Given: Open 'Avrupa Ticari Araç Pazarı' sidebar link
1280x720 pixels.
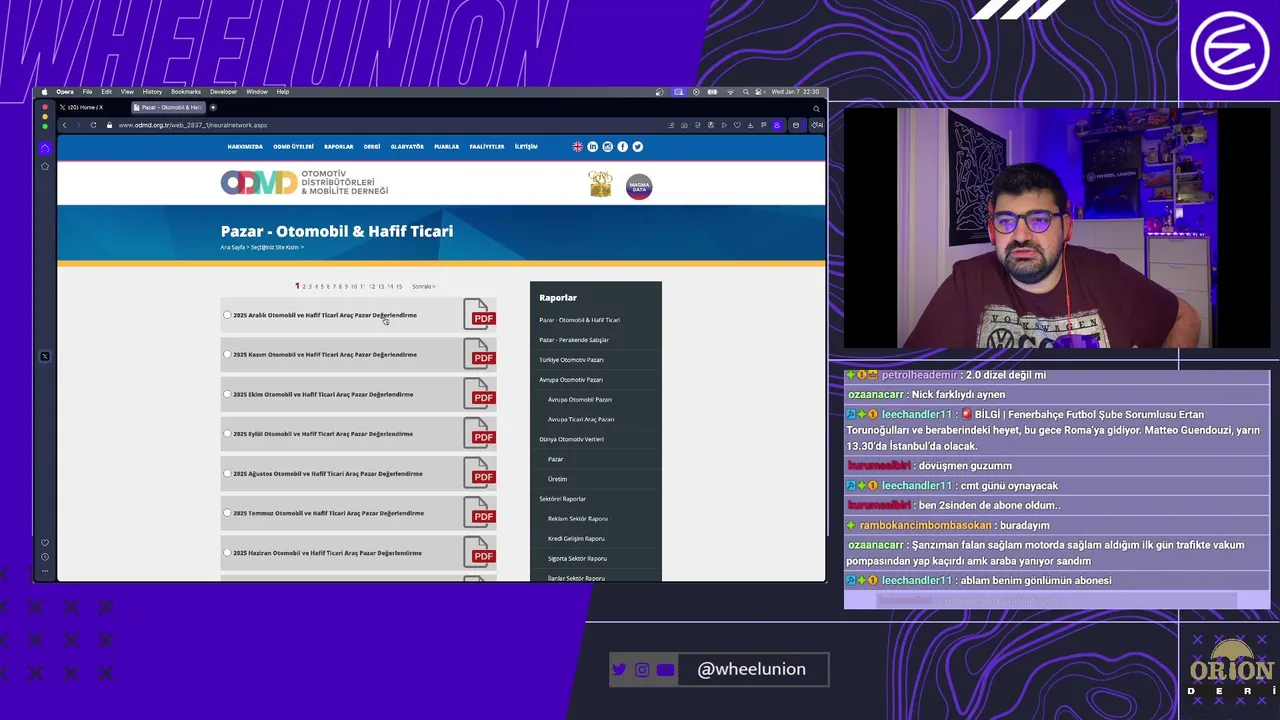Looking at the screenshot, I should click(x=581, y=419).
